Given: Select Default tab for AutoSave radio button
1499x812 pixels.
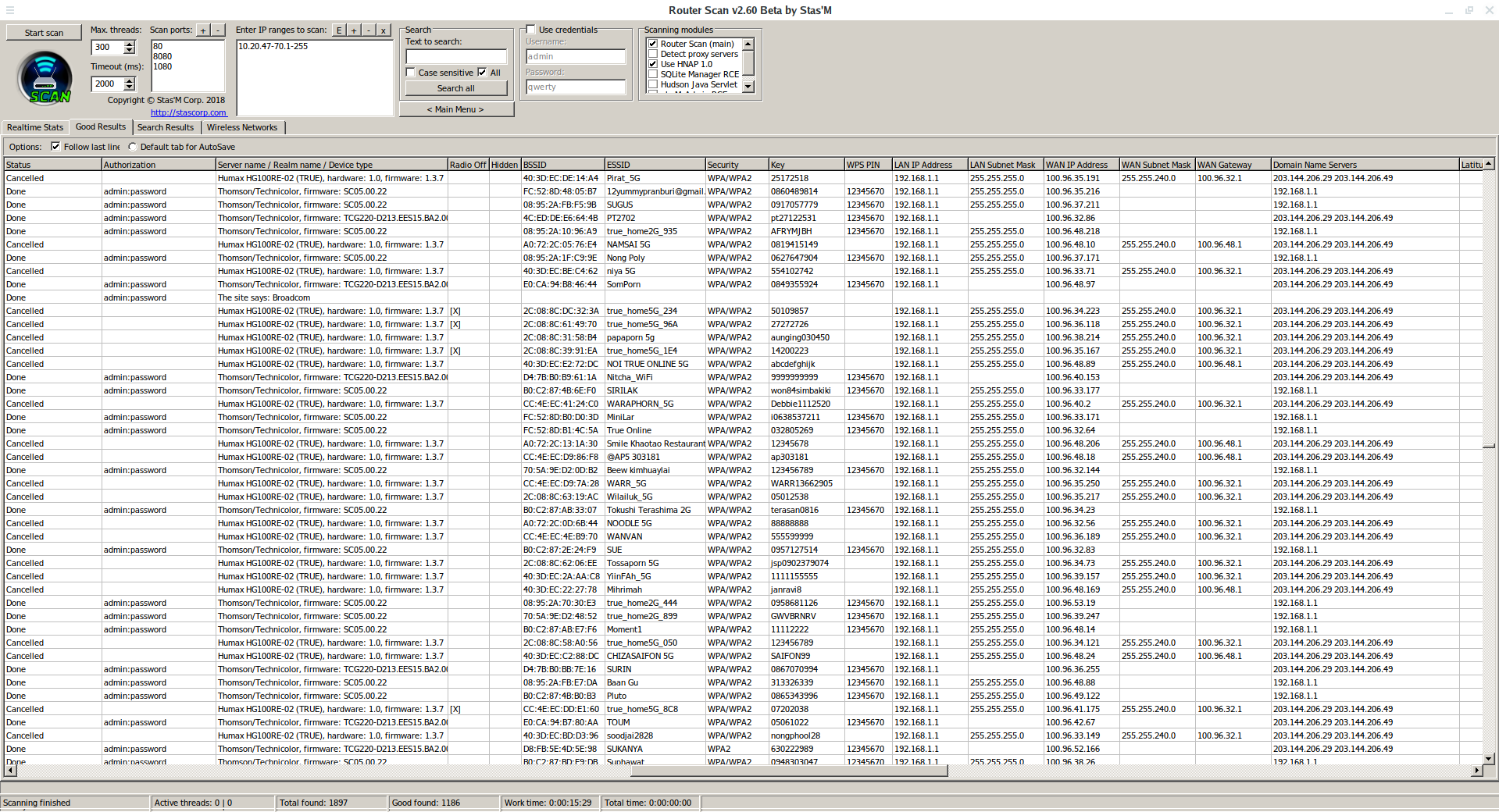Looking at the screenshot, I should tap(133, 147).
